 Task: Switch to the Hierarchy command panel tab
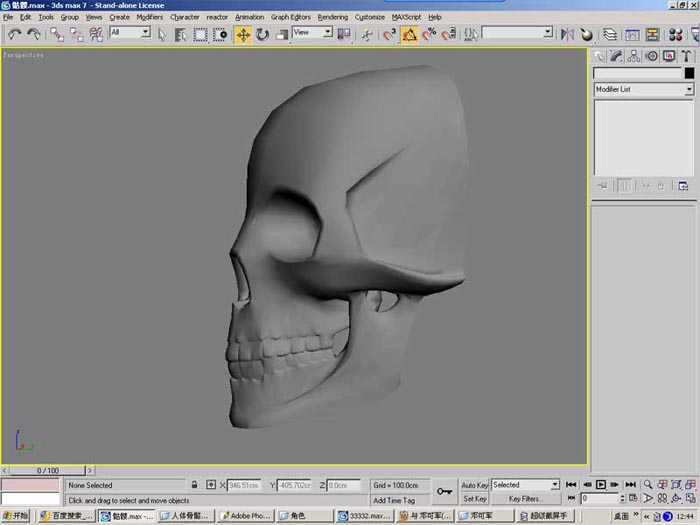pos(633,56)
